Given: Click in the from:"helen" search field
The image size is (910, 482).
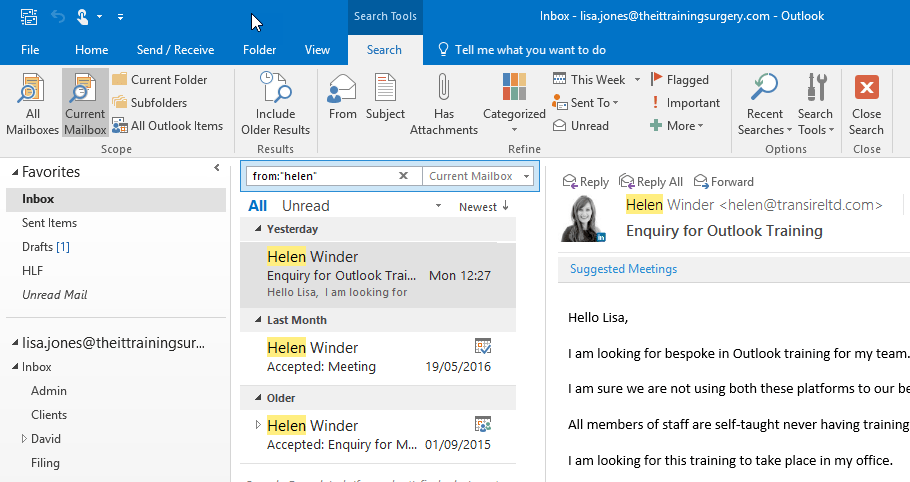Looking at the screenshot, I should pyautogui.click(x=322, y=176).
